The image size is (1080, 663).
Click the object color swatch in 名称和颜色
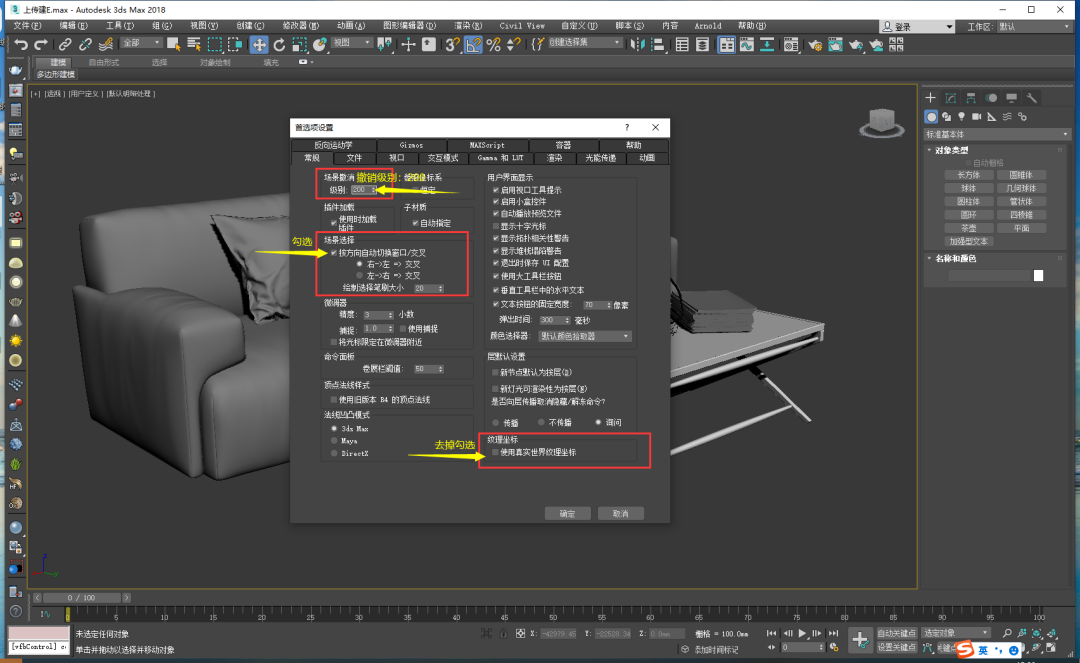tap(1038, 275)
